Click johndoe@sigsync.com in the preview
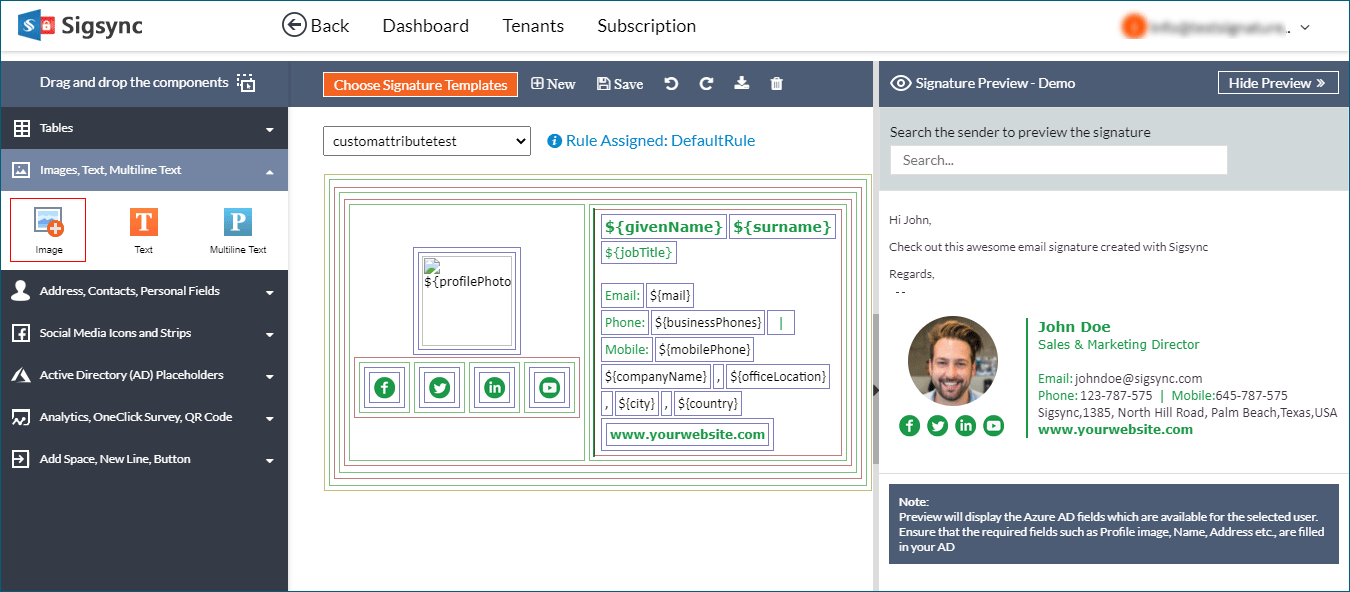Screen dimensions: 1350x592 click(1138, 379)
